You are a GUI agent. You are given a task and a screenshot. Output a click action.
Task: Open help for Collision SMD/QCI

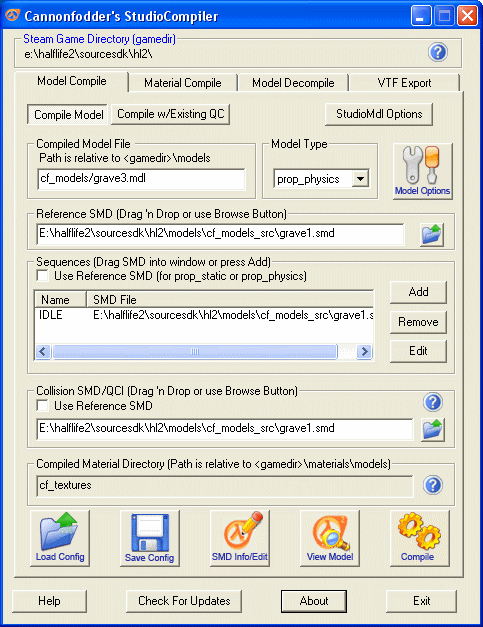point(433,402)
